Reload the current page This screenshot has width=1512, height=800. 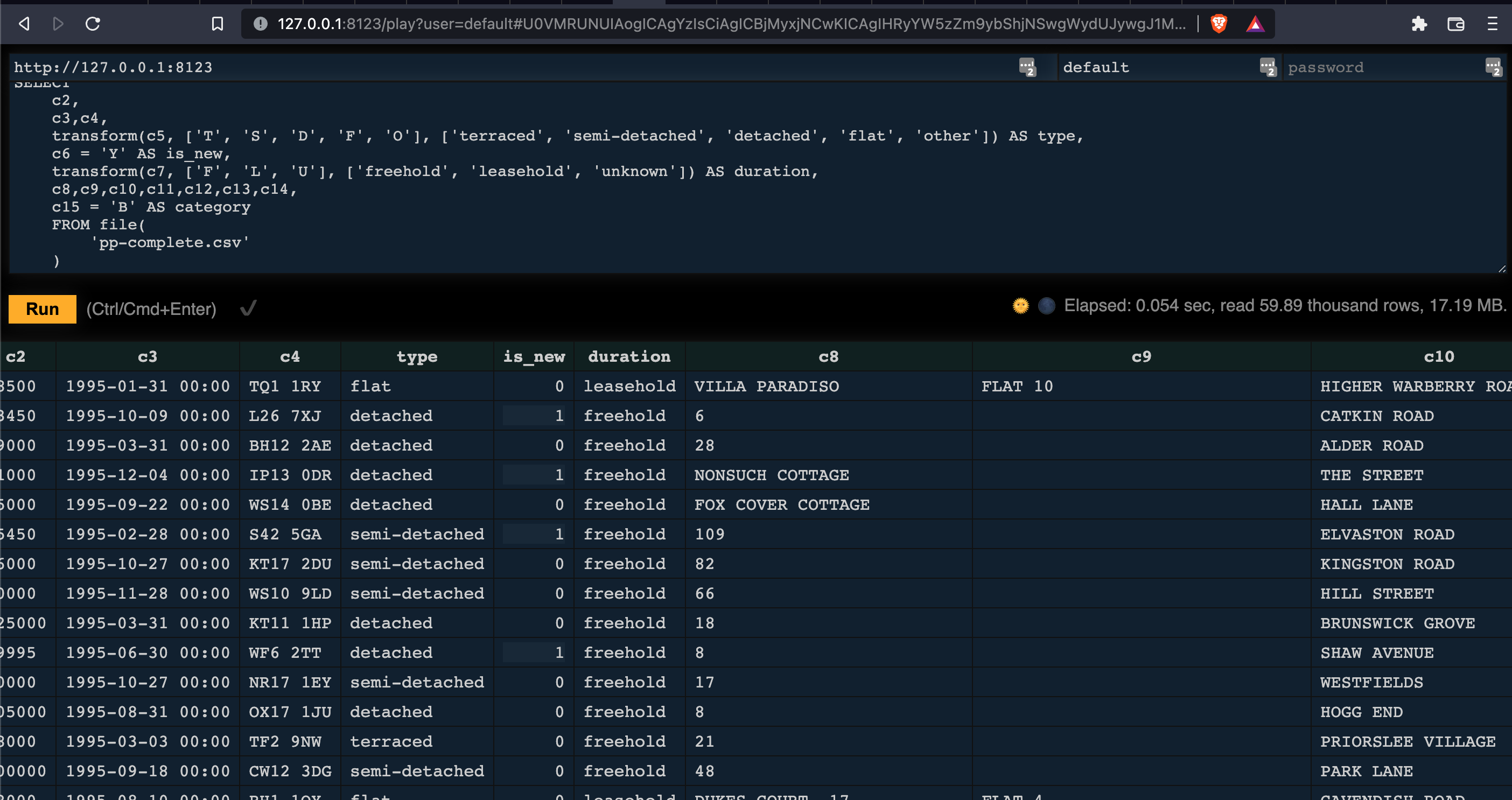pyautogui.click(x=93, y=24)
